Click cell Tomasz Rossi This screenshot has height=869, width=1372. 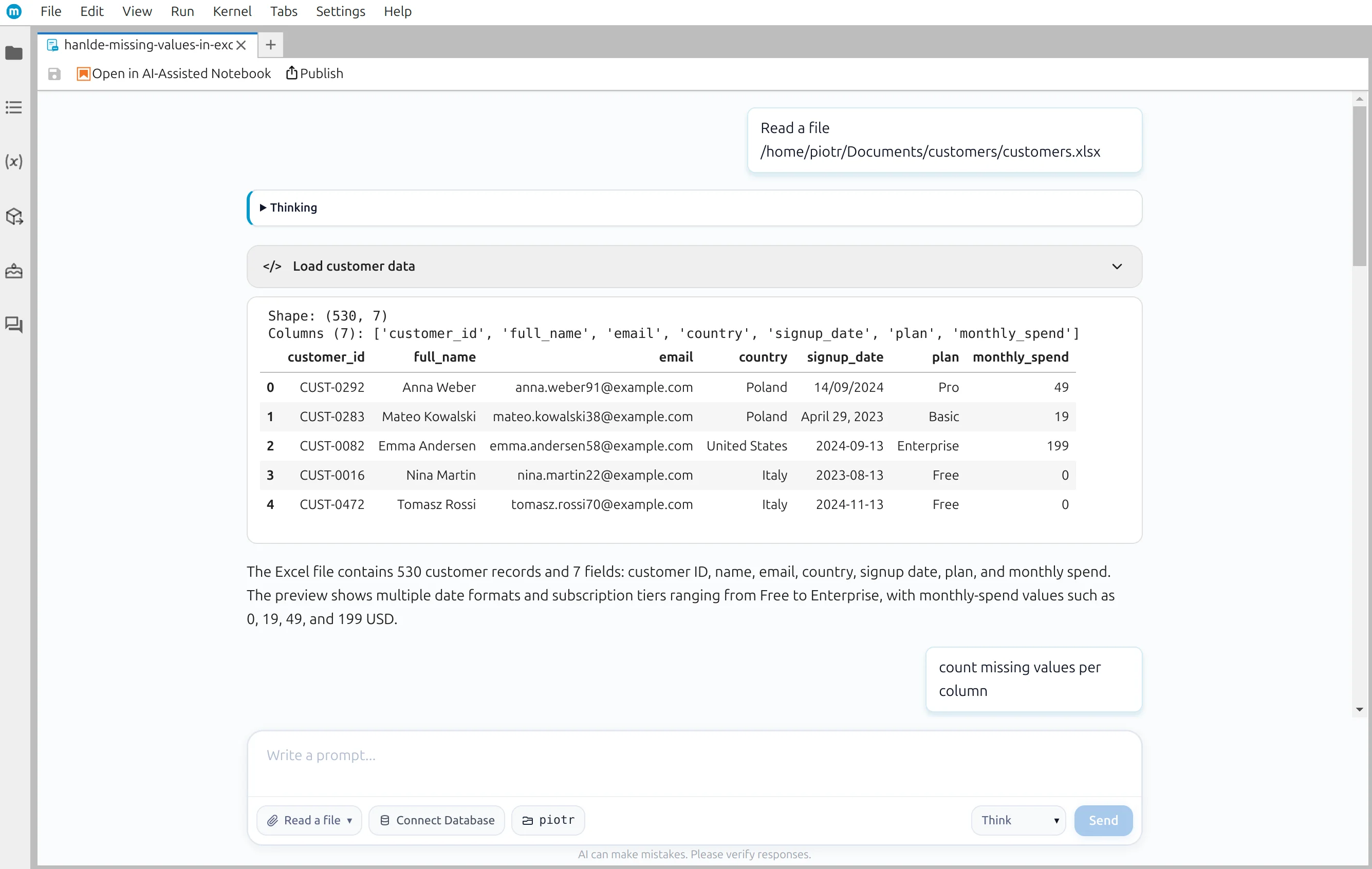[436, 504]
